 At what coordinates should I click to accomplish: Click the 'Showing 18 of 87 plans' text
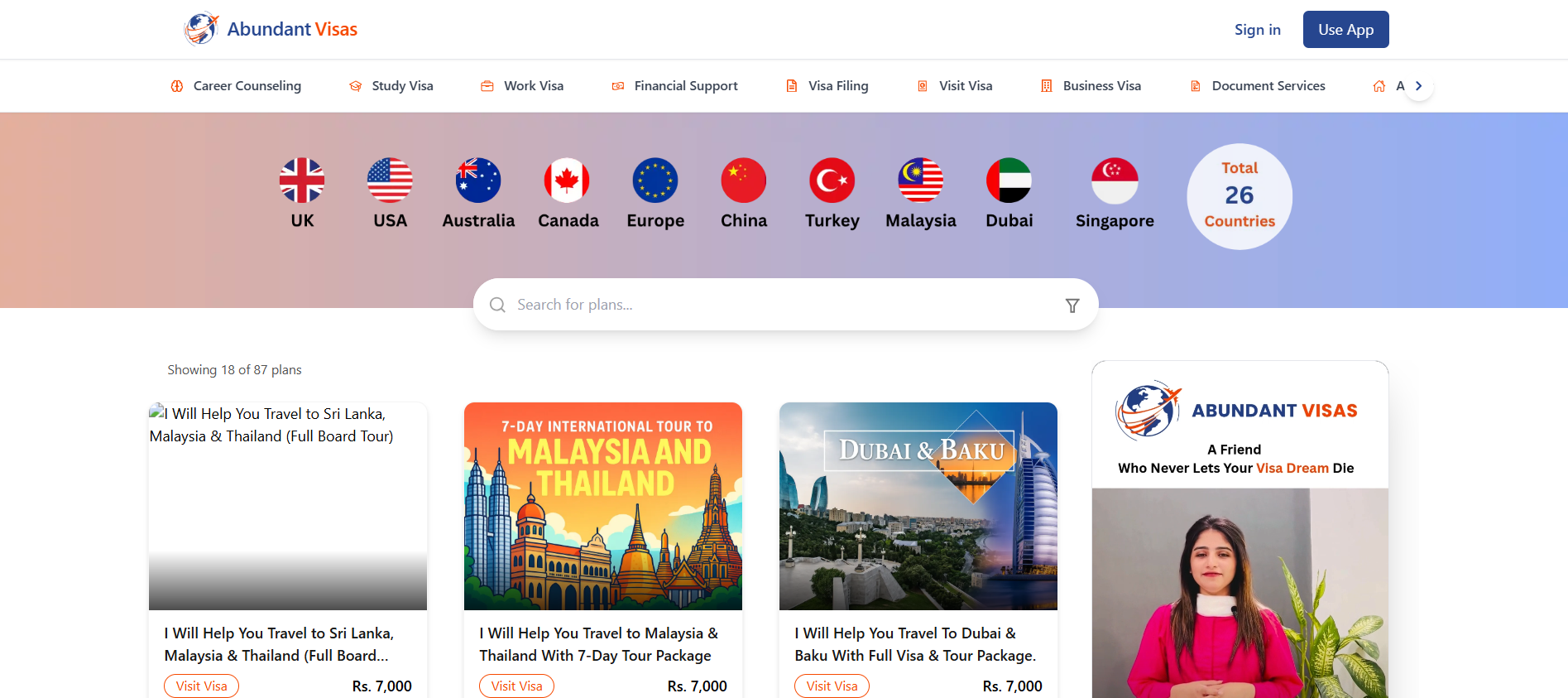pos(234,370)
